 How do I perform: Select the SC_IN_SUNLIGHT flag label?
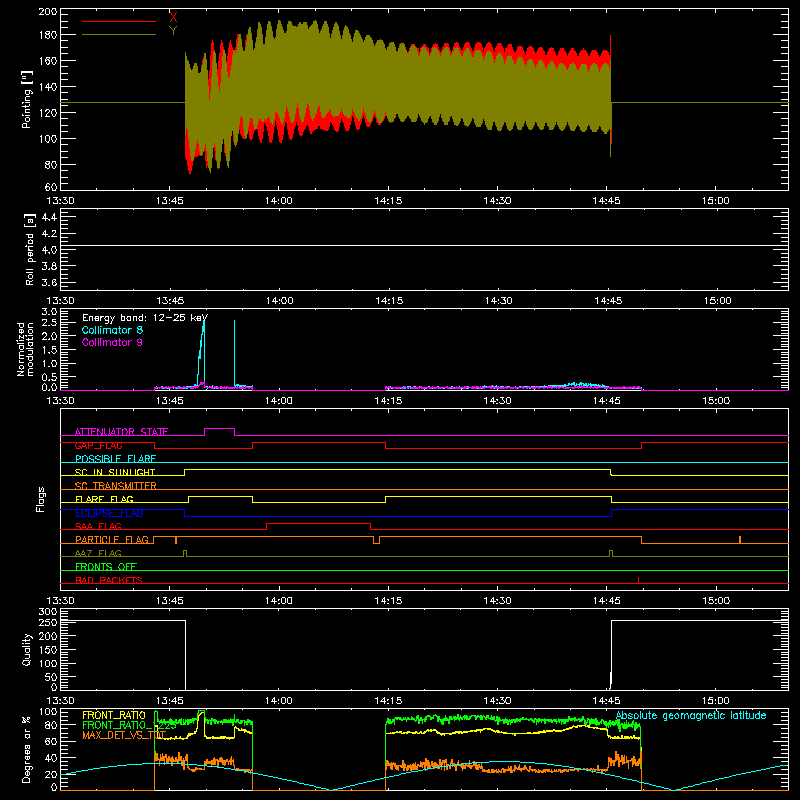pos(115,472)
